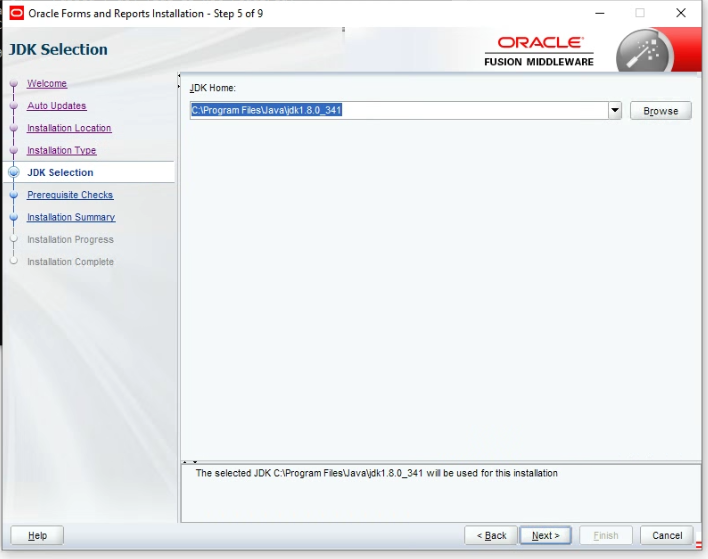Return to Installation Location step
This screenshot has width=708, height=559.
[69, 128]
